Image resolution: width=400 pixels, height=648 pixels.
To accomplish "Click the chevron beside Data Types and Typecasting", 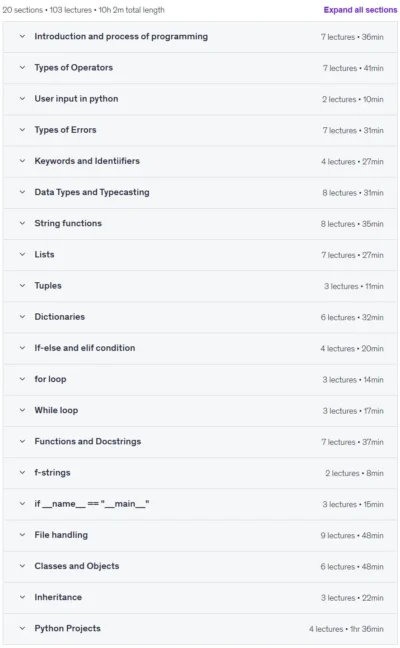I will (22, 193).
